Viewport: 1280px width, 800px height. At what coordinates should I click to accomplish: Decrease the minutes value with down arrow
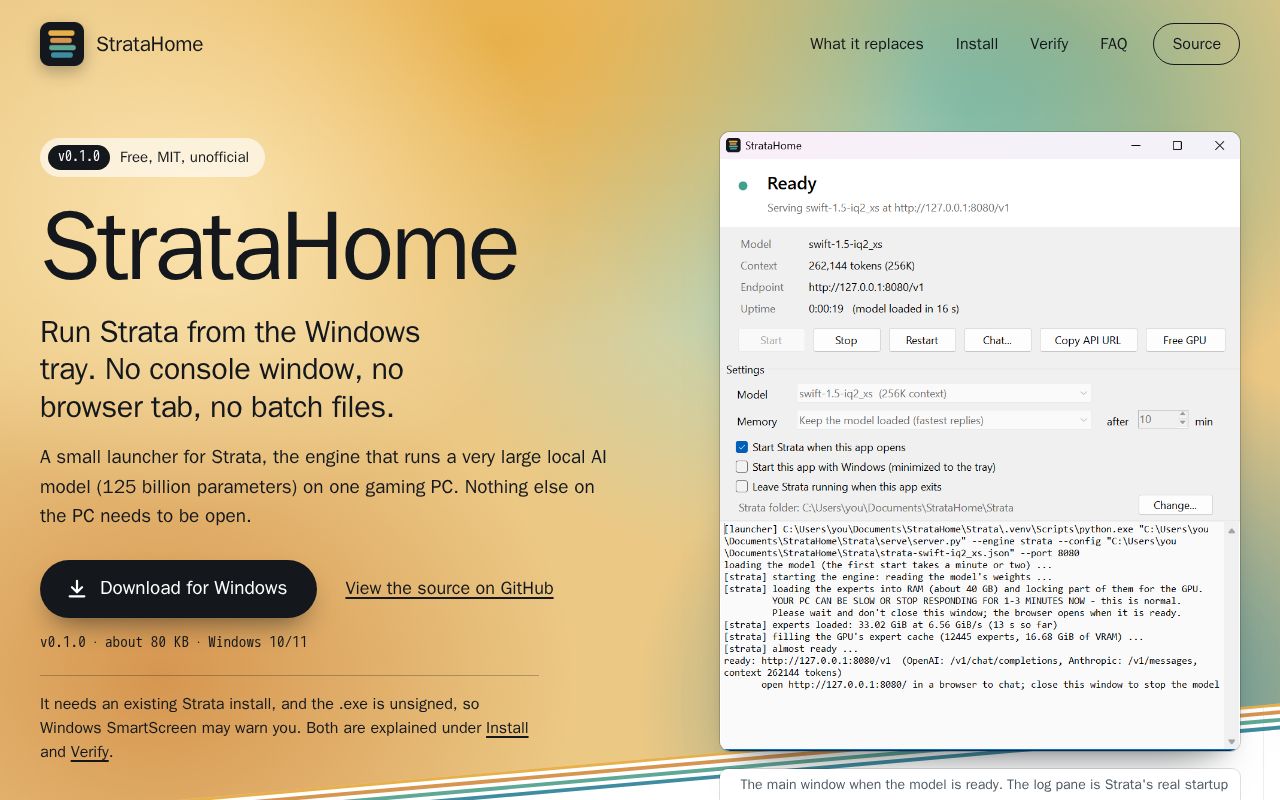point(1184,425)
